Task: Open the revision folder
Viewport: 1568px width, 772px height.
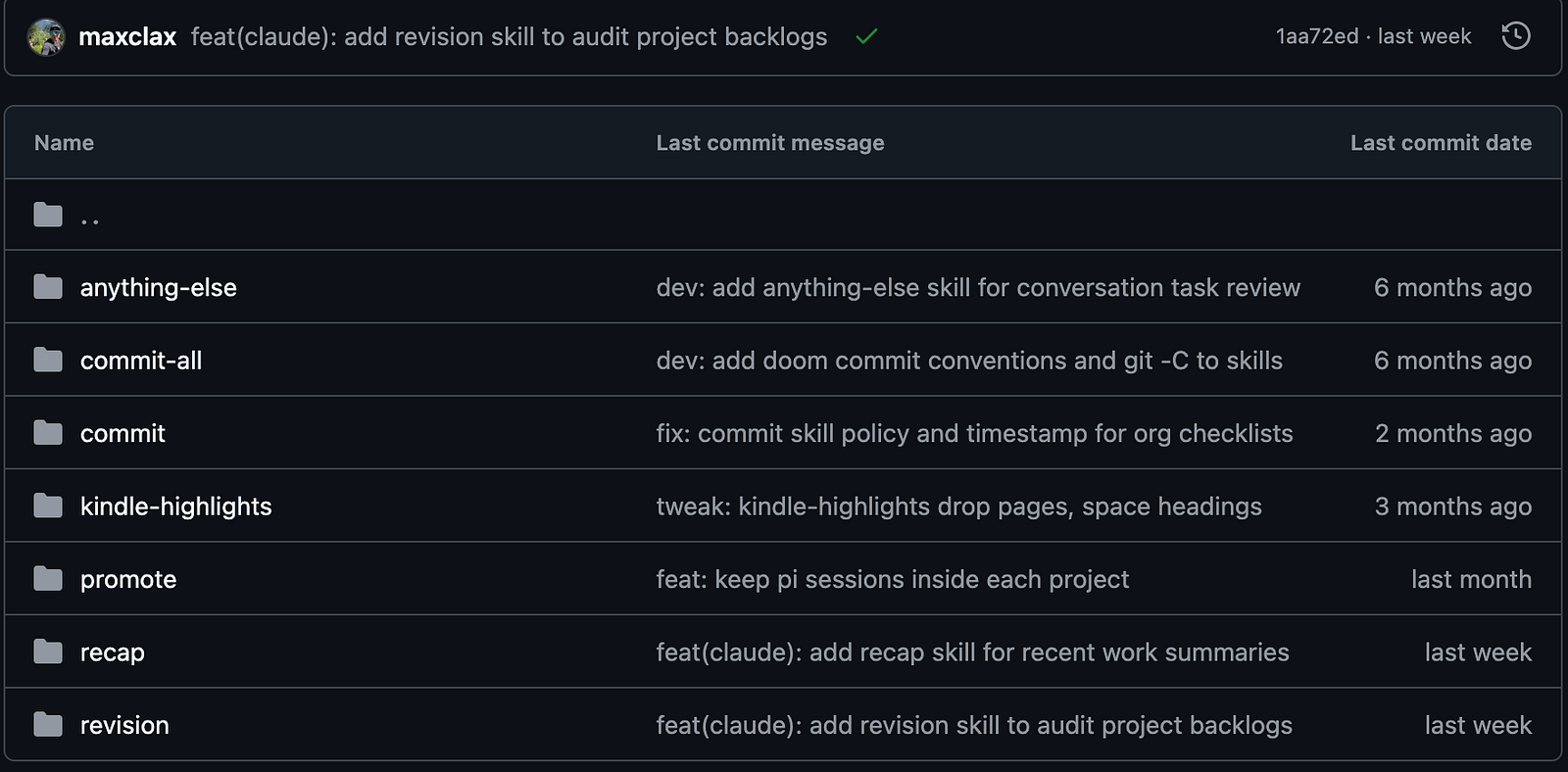Action: click(124, 725)
